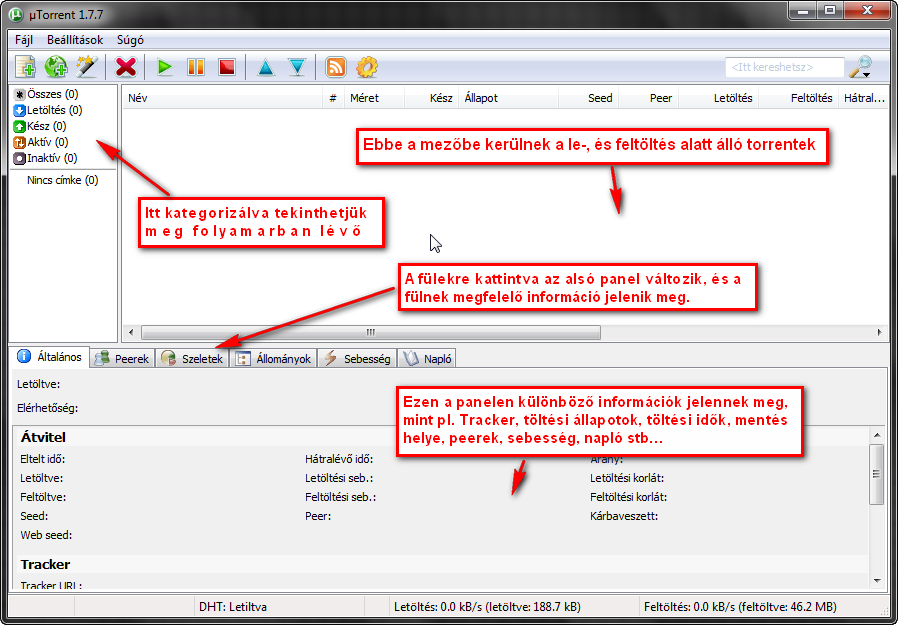The width and height of the screenshot is (898, 625).
Task: Switch to the Sebesség tab
Action: pyautogui.click(x=357, y=358)
